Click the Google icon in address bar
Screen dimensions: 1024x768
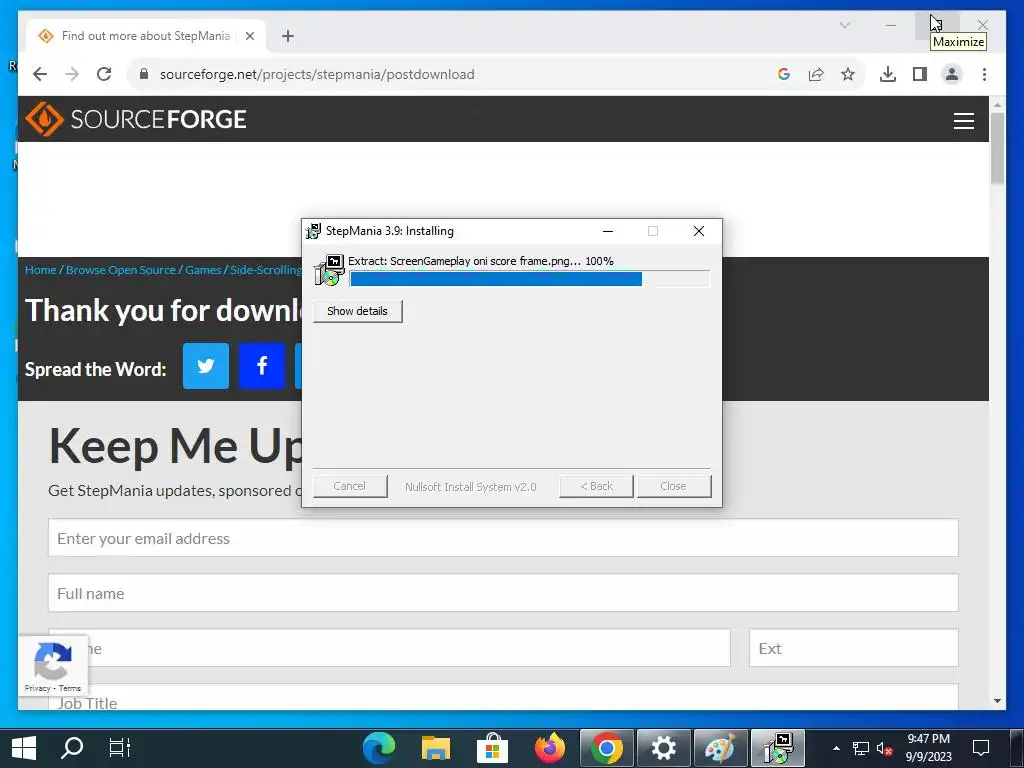tap(784, 74)
